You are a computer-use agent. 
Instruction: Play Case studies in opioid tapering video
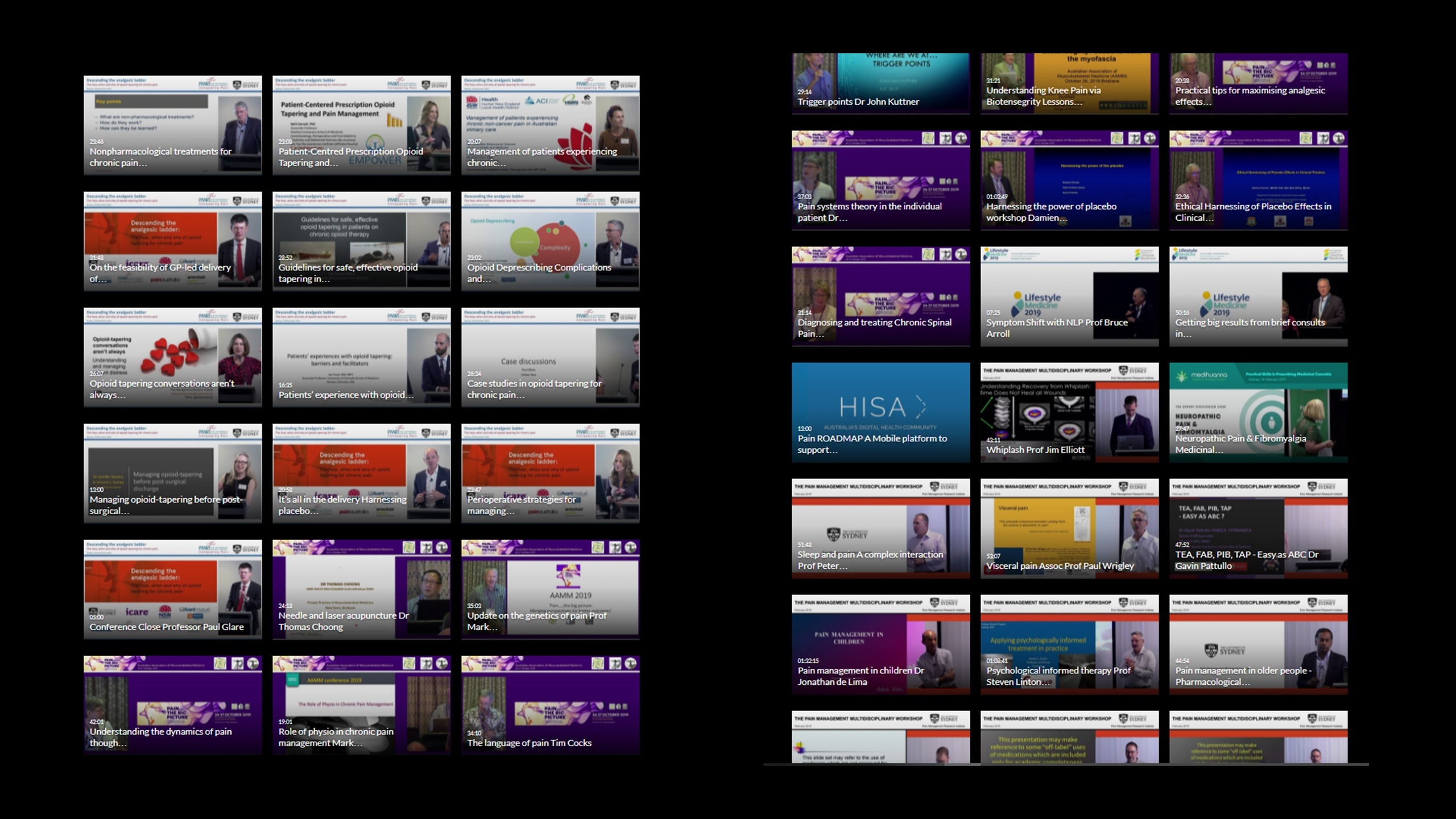(550, 357)
